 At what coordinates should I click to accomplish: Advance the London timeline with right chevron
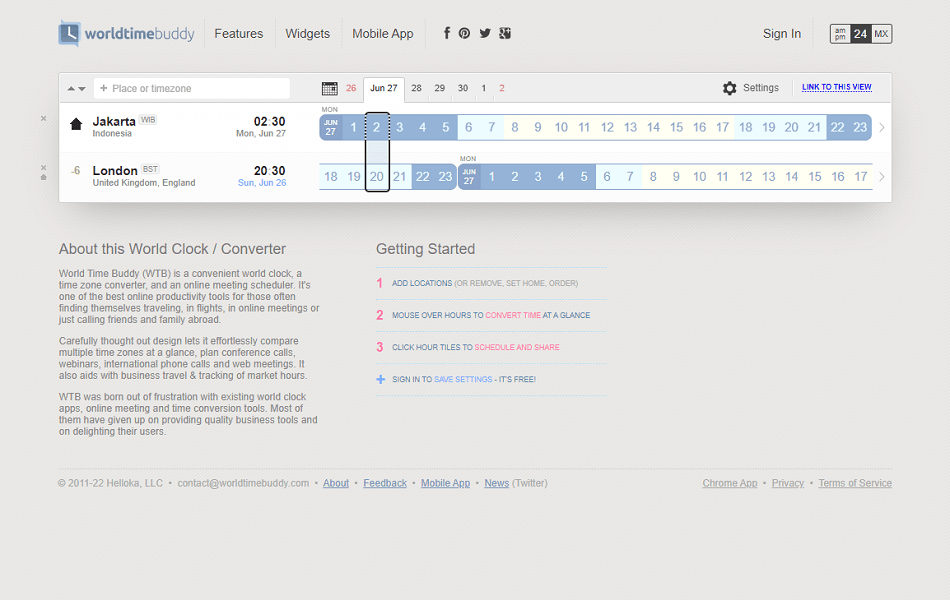point(882,177)
